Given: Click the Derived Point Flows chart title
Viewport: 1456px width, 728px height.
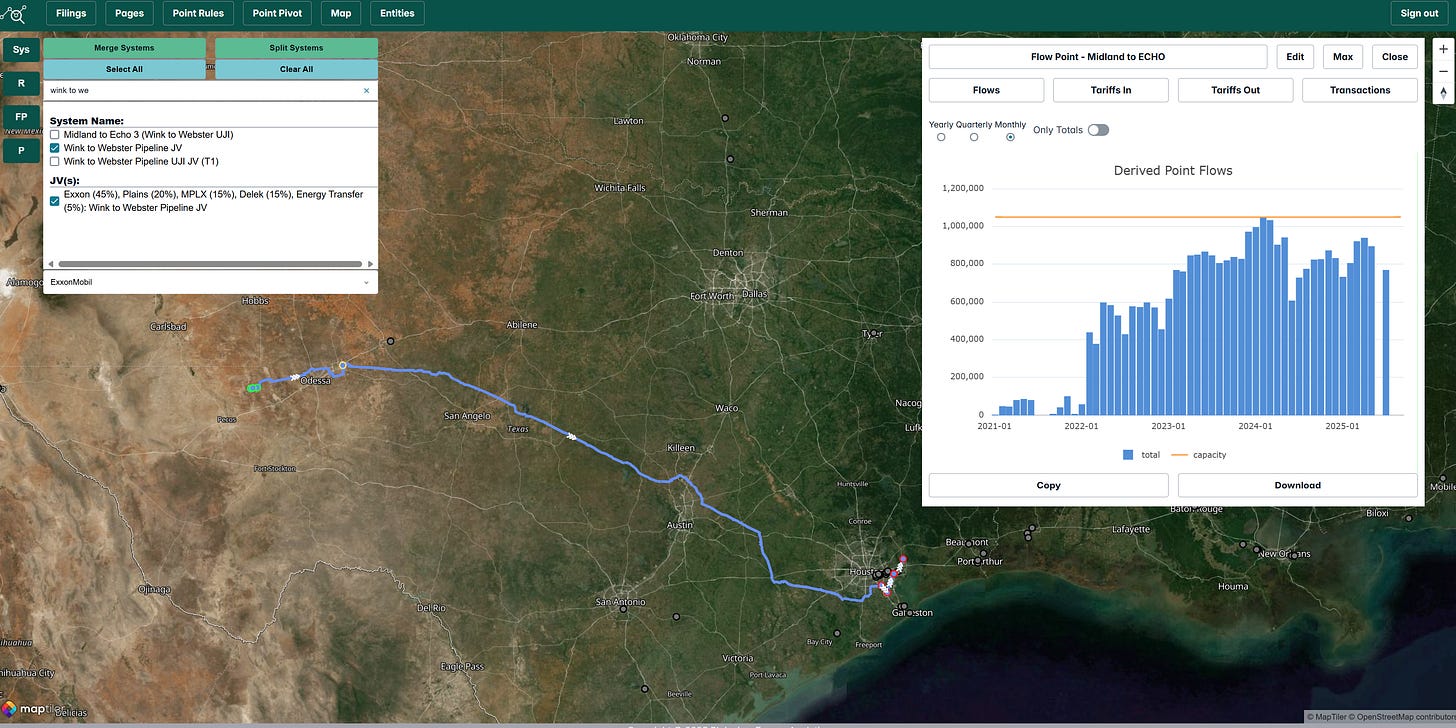Looking at the screenshot, I should click(1173, 170).
